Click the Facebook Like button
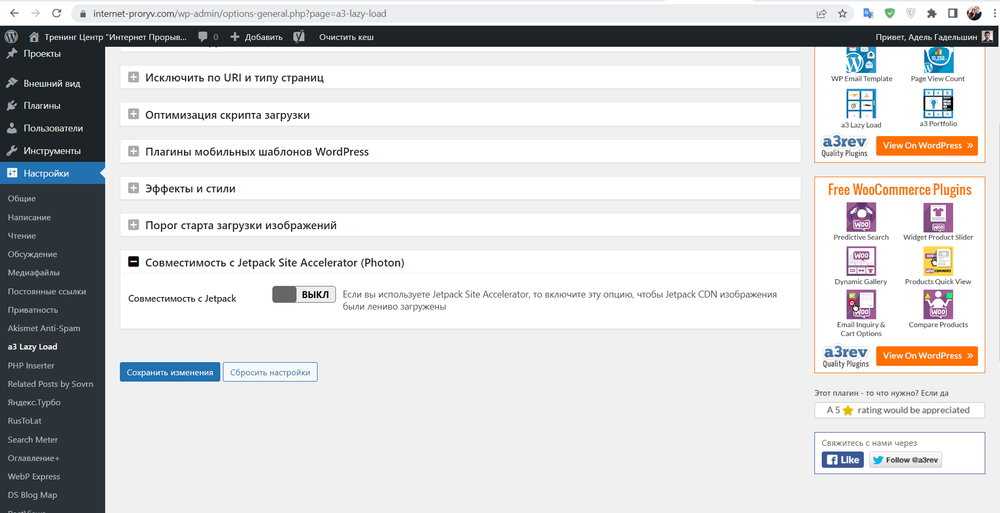1000x513 pixels. tap(843, 460)
